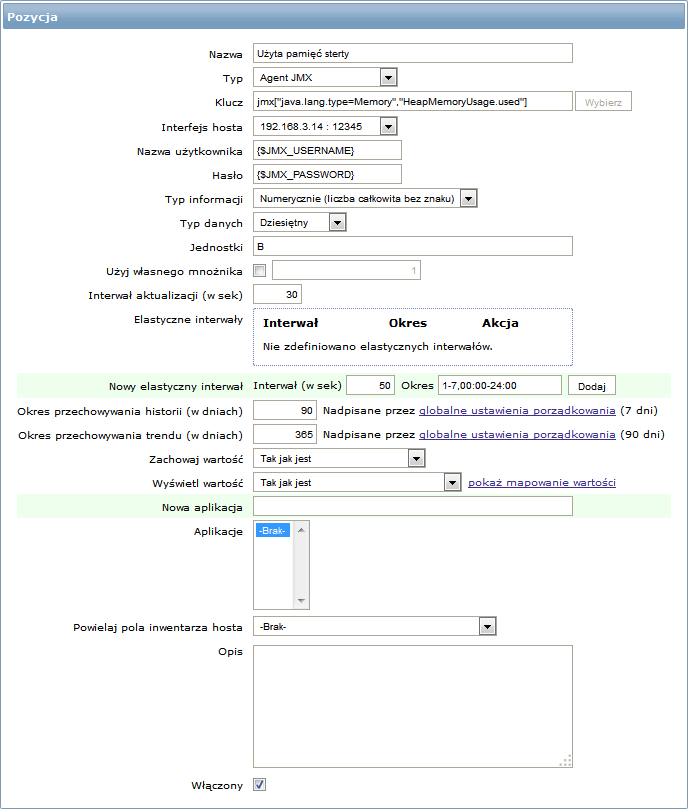Open the Wyświetl wartość dropdown
Screen dimensions: 688x809
click(357, 482)
